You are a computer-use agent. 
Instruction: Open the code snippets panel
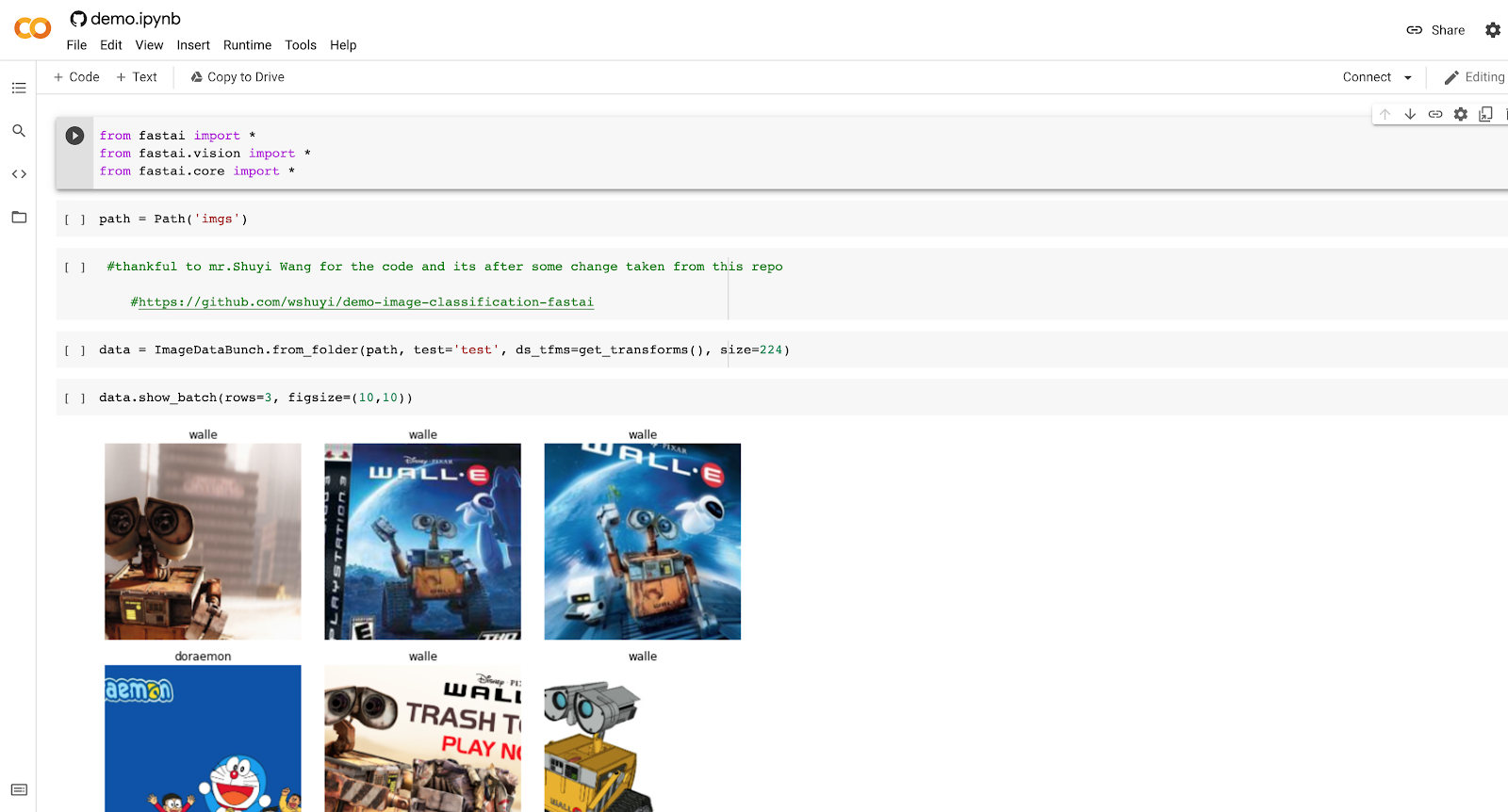[x=19, y=174]
